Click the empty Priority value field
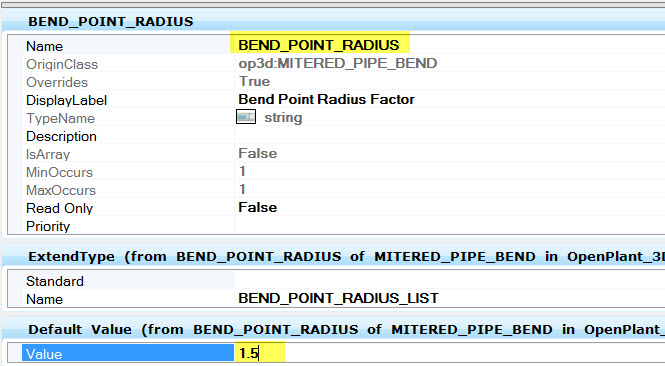 (450, 226)
